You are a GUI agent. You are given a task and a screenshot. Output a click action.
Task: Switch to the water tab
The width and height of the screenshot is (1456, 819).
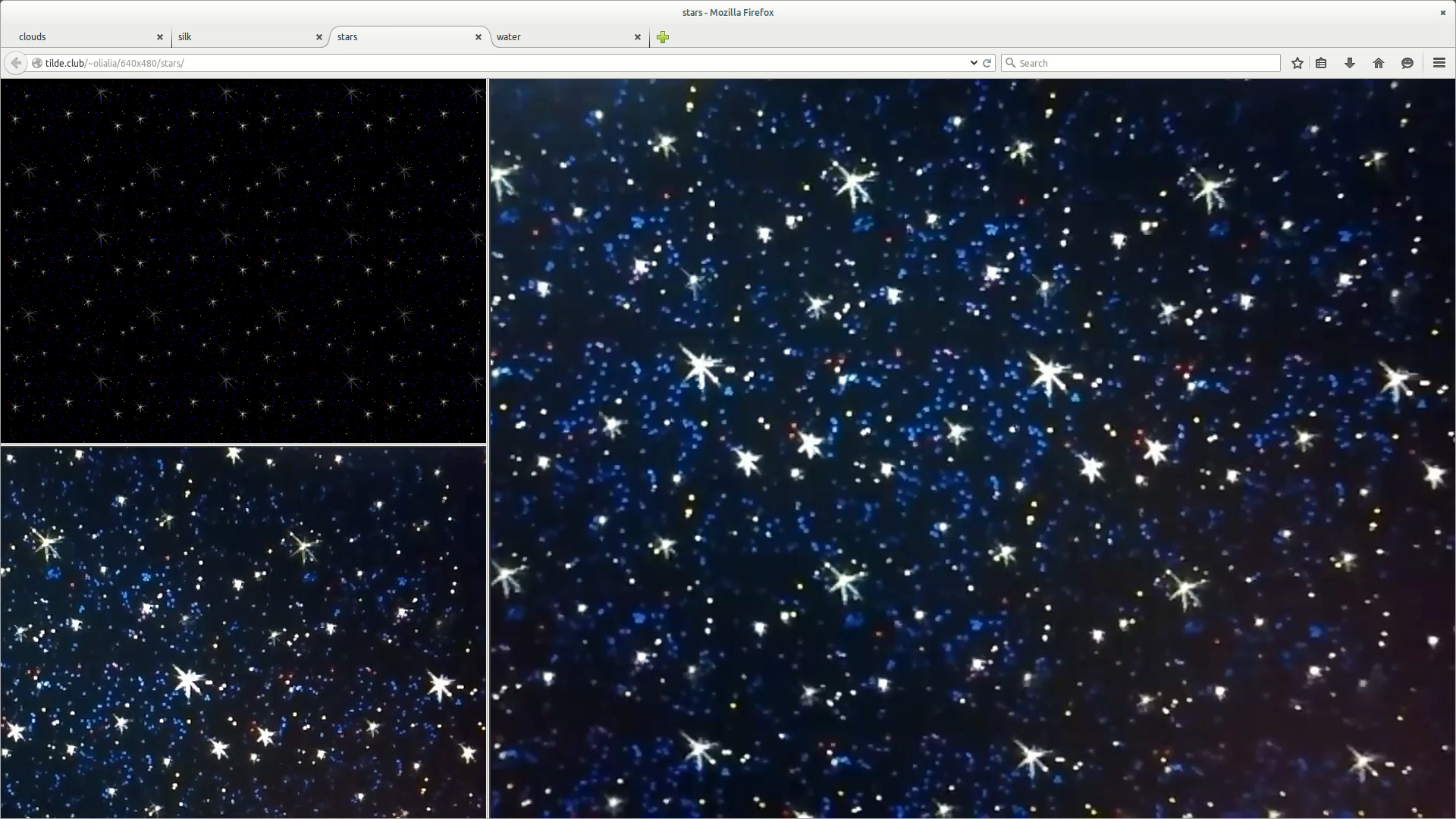pyautogui.click(x=569, y=36)
